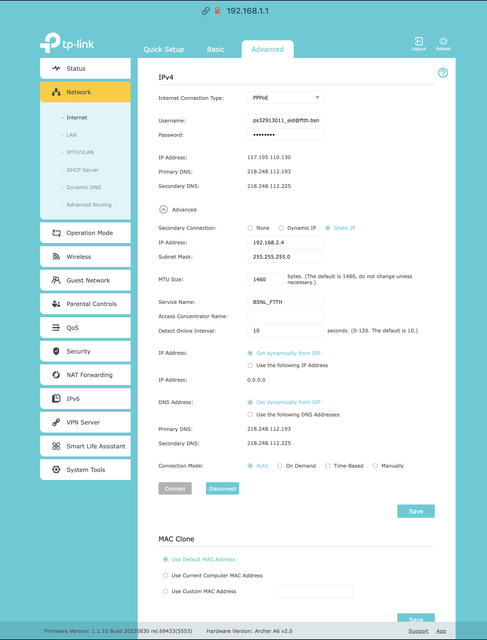Viewport: 487px width, 640px height.
Task: Click the Firmware Version text in footer
Action: (x=118, y=631)
